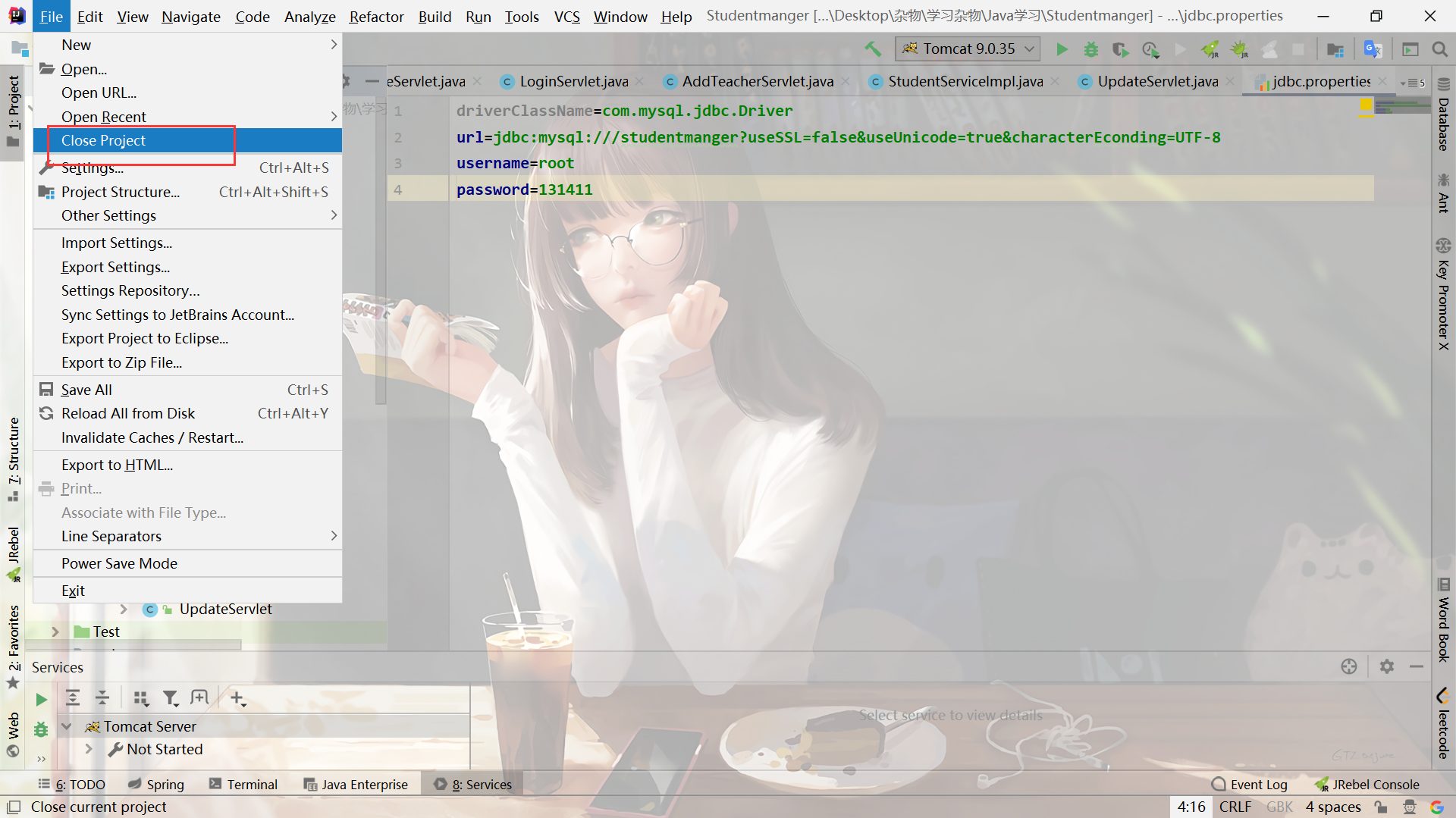Switch to LoginServlet.java tab

tap(573, 81)
